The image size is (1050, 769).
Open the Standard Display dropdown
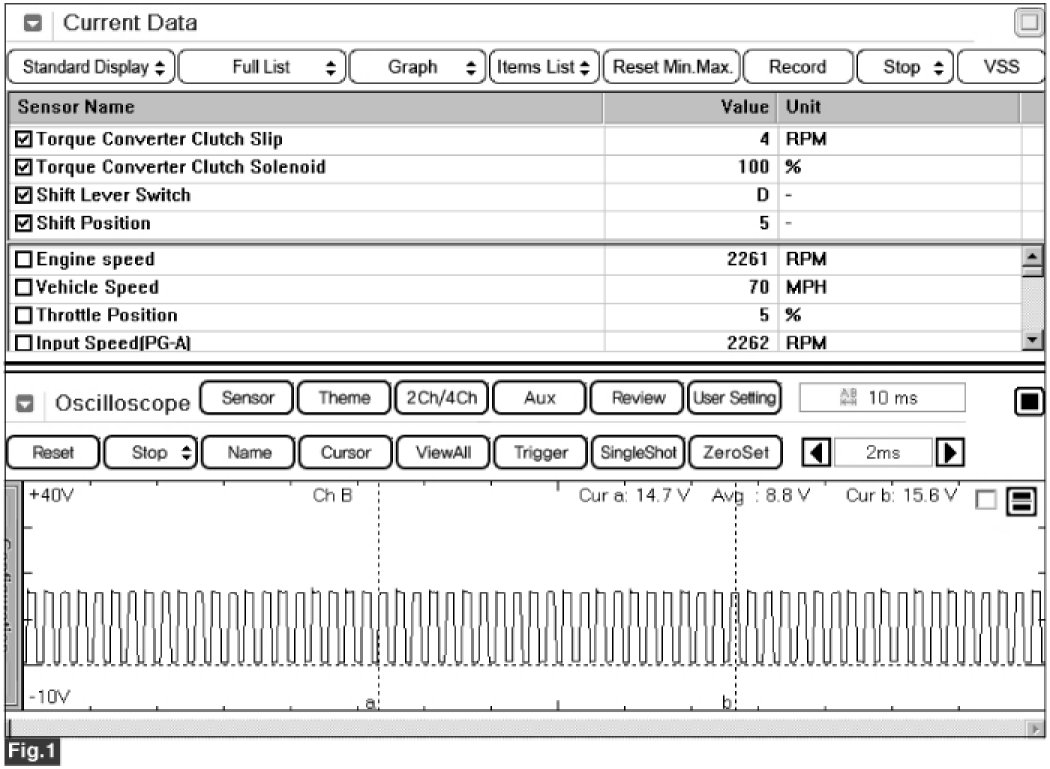click(92, 67)
